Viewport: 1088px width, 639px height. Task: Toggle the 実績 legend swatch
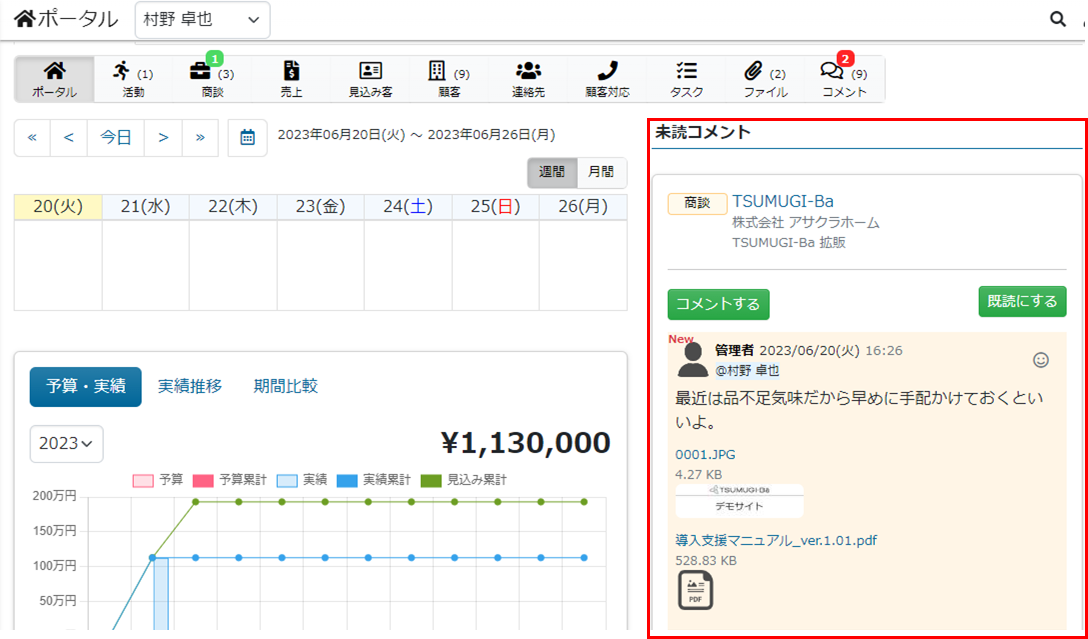pos(287,480)
